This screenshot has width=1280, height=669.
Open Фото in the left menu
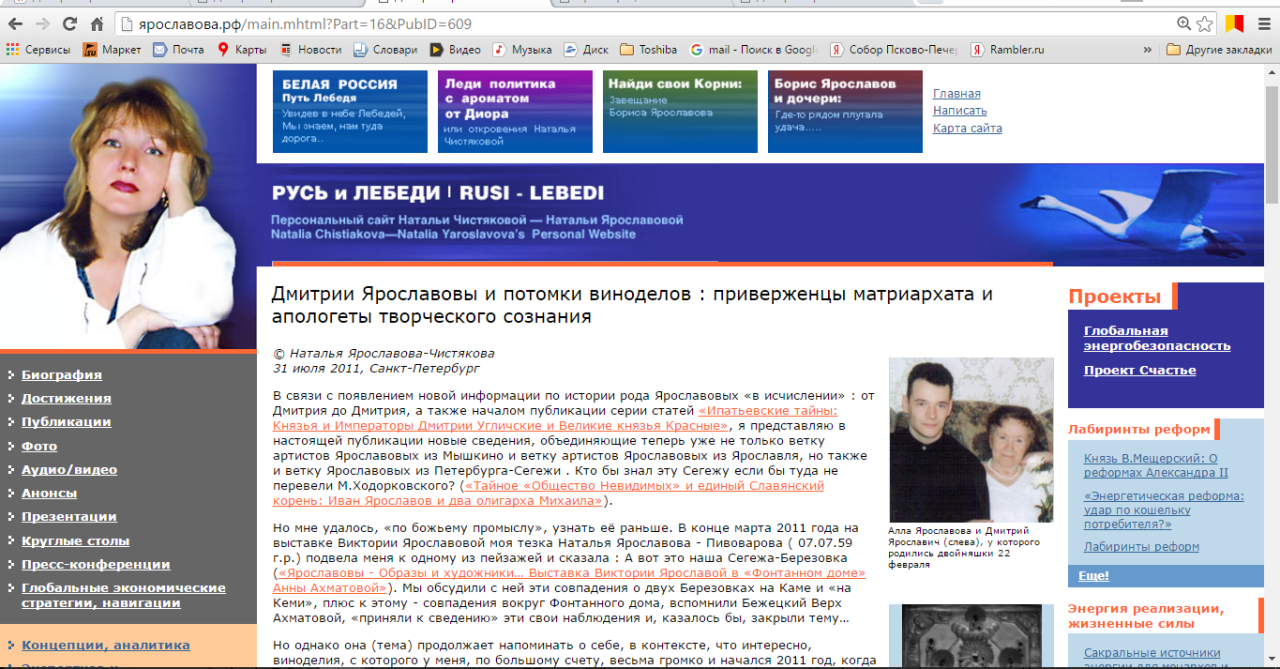(40, 446)
